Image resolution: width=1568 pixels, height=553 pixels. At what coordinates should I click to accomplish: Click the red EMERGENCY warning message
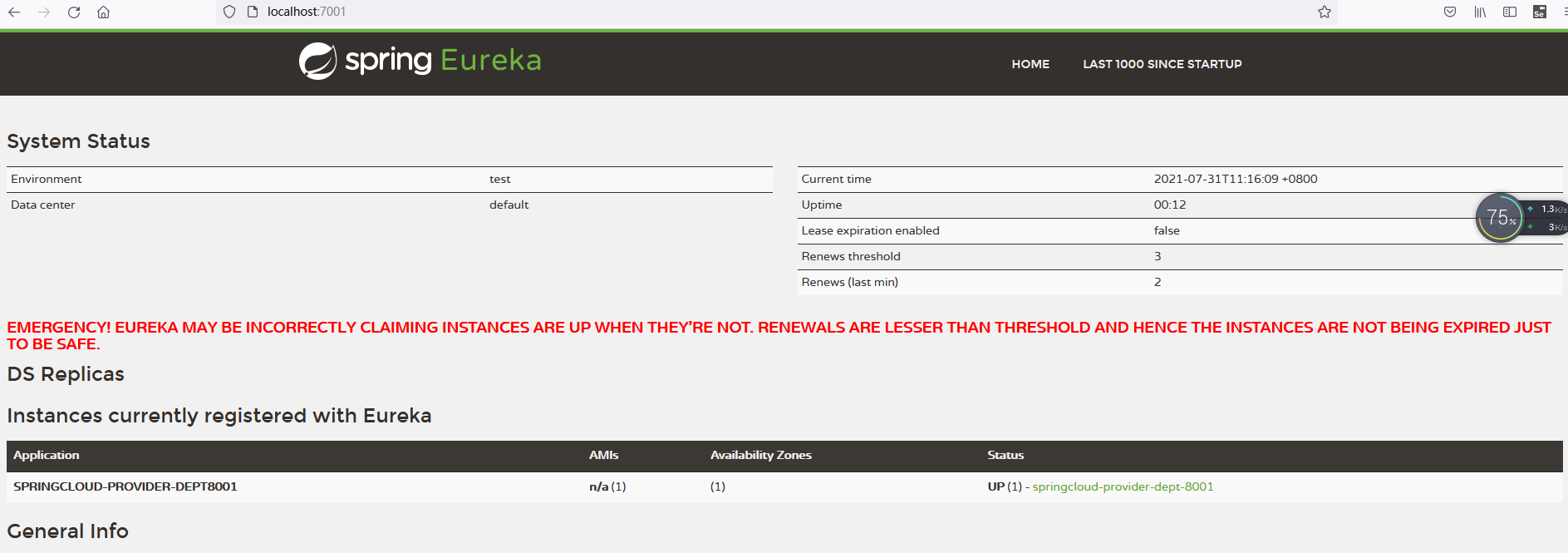(x=779, y=335)
